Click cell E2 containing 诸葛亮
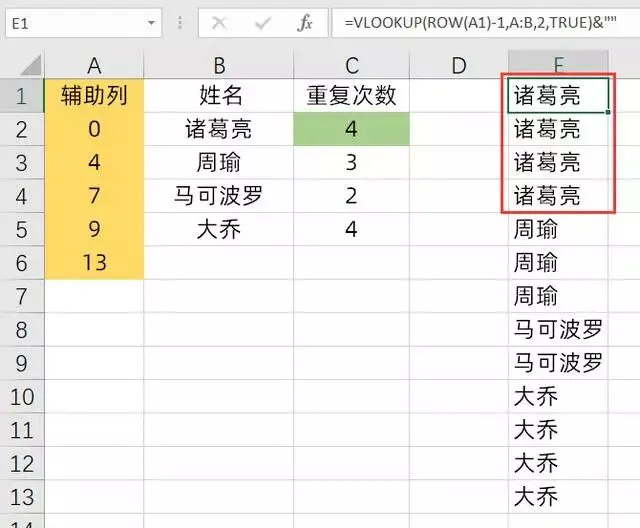The image size is (640, 528). (x=558, y=129)
